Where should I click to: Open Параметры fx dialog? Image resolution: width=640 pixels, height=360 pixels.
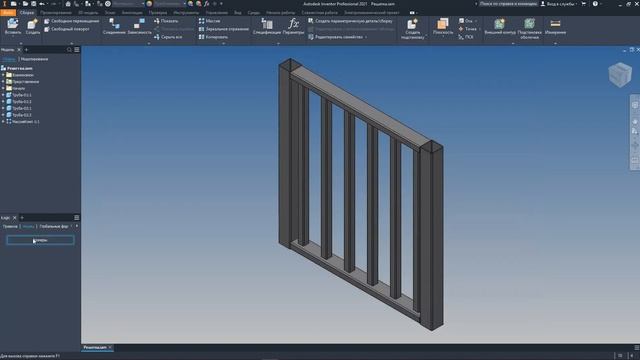tap(293, 26)
